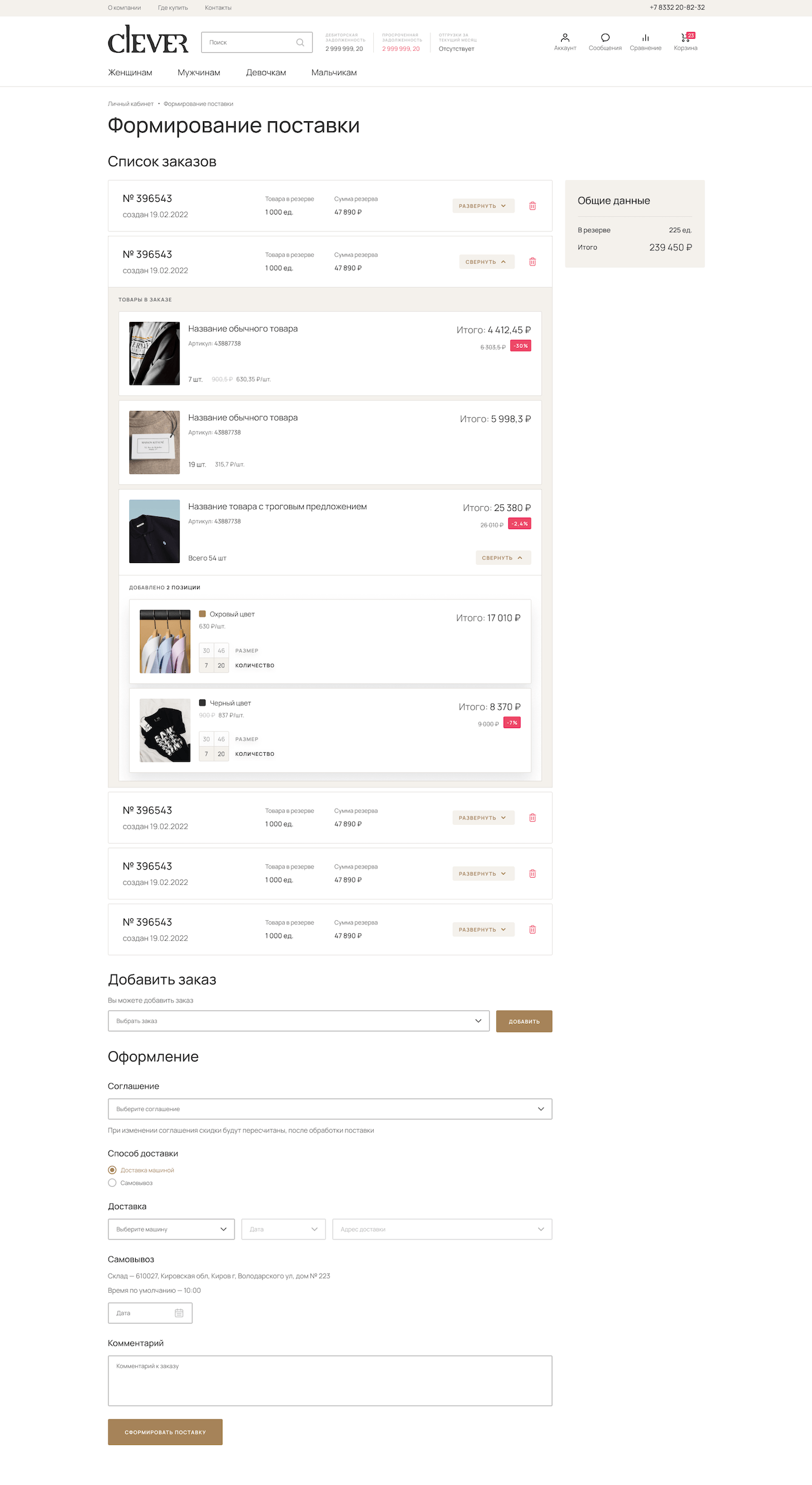Open the Comparison bars icon
The height and width of the screenshot is (1485, 812).
click(x=645, y=38)
